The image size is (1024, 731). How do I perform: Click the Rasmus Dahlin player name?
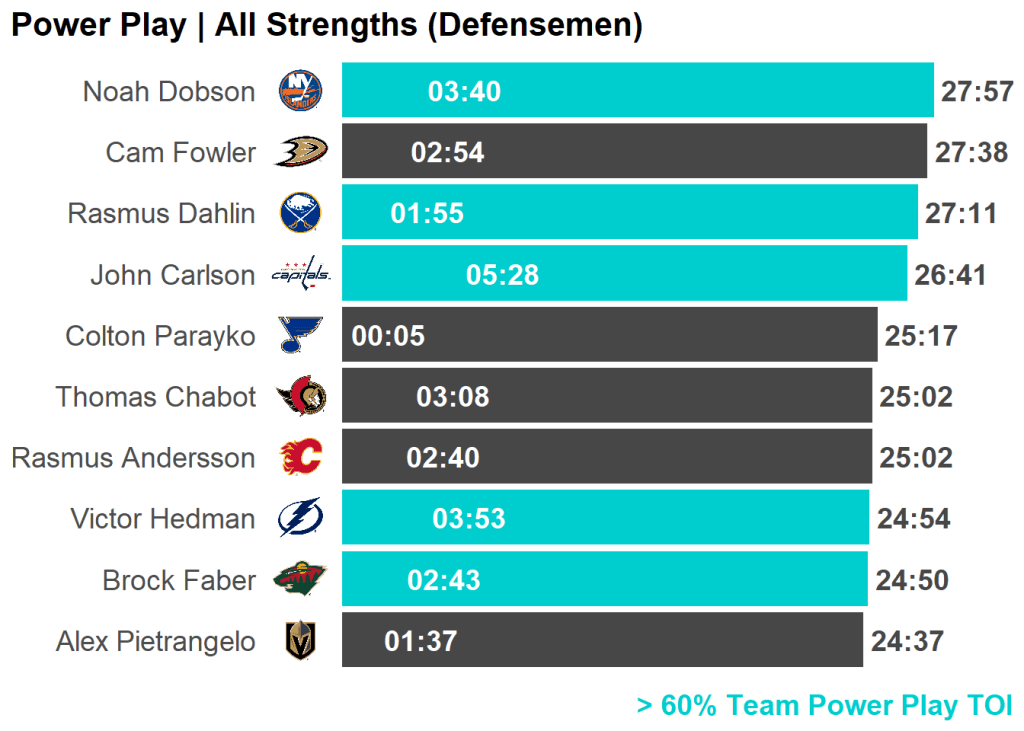pos(161,213)
